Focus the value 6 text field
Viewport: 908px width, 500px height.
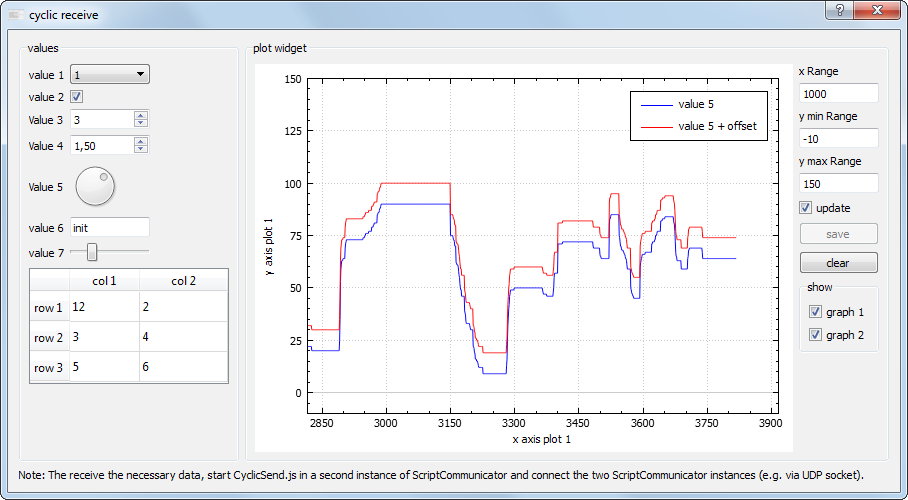(109, 228)
